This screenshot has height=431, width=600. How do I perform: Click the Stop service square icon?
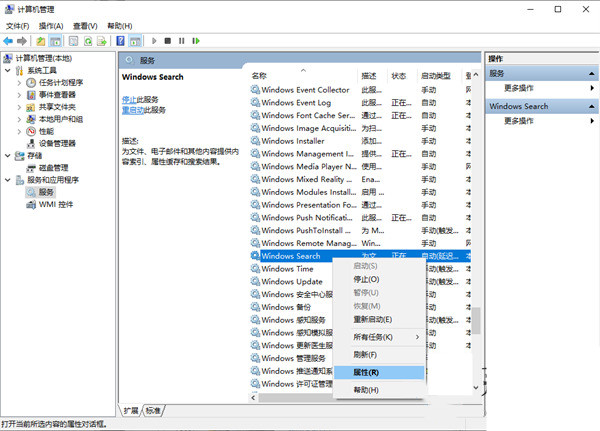168,41
